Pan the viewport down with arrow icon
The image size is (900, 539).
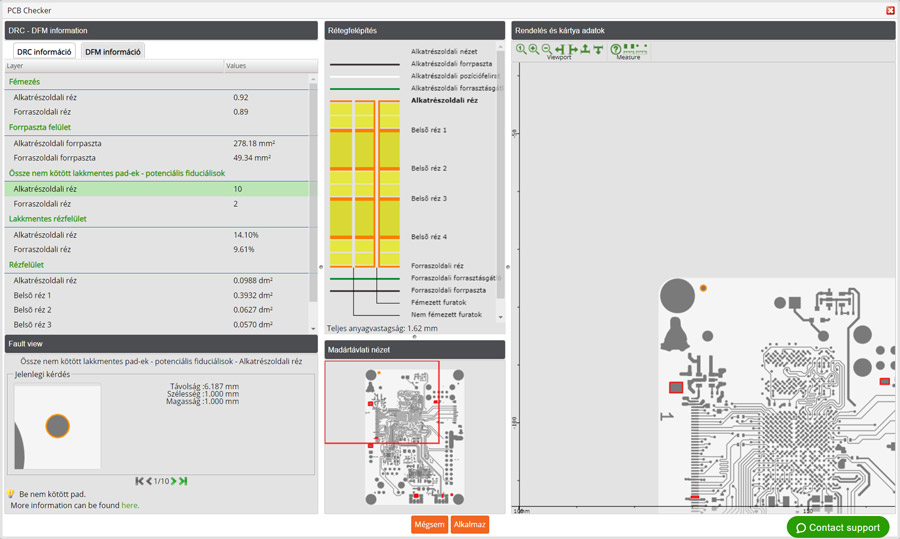(x=599, y=49)
